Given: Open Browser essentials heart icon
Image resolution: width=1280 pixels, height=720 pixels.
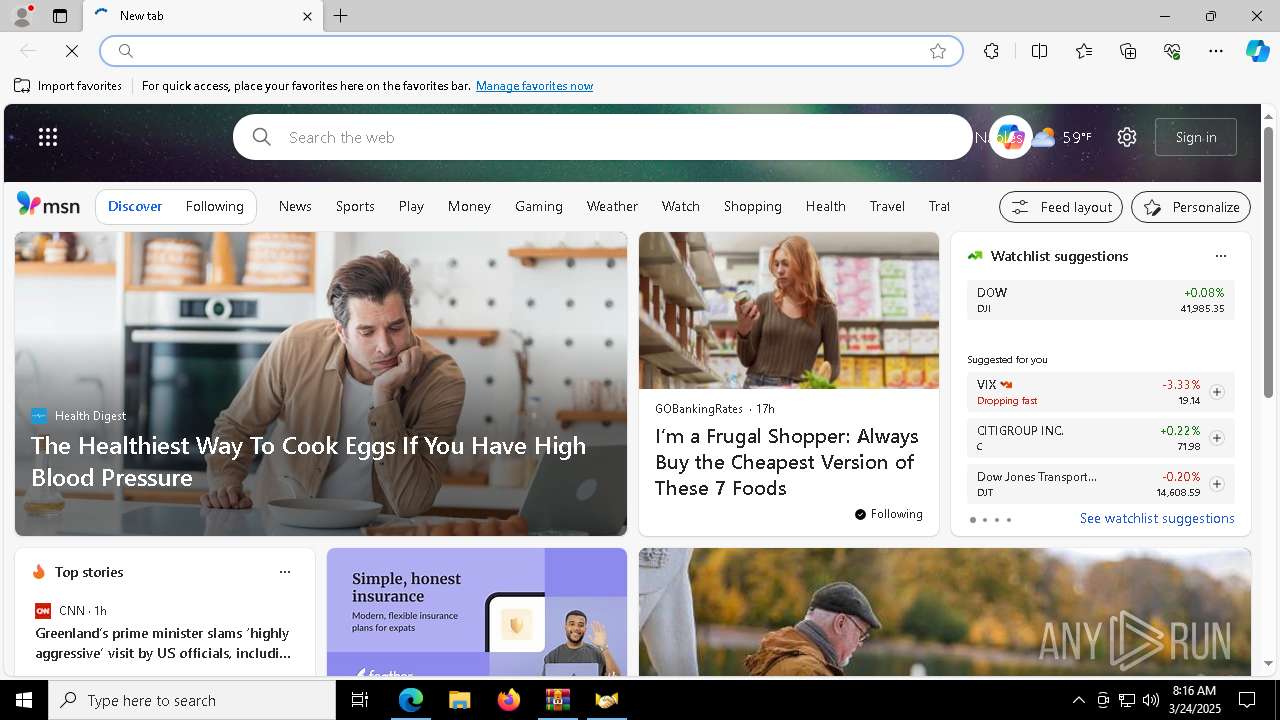Looking at the screenshot, I should tap(1172, 51).
